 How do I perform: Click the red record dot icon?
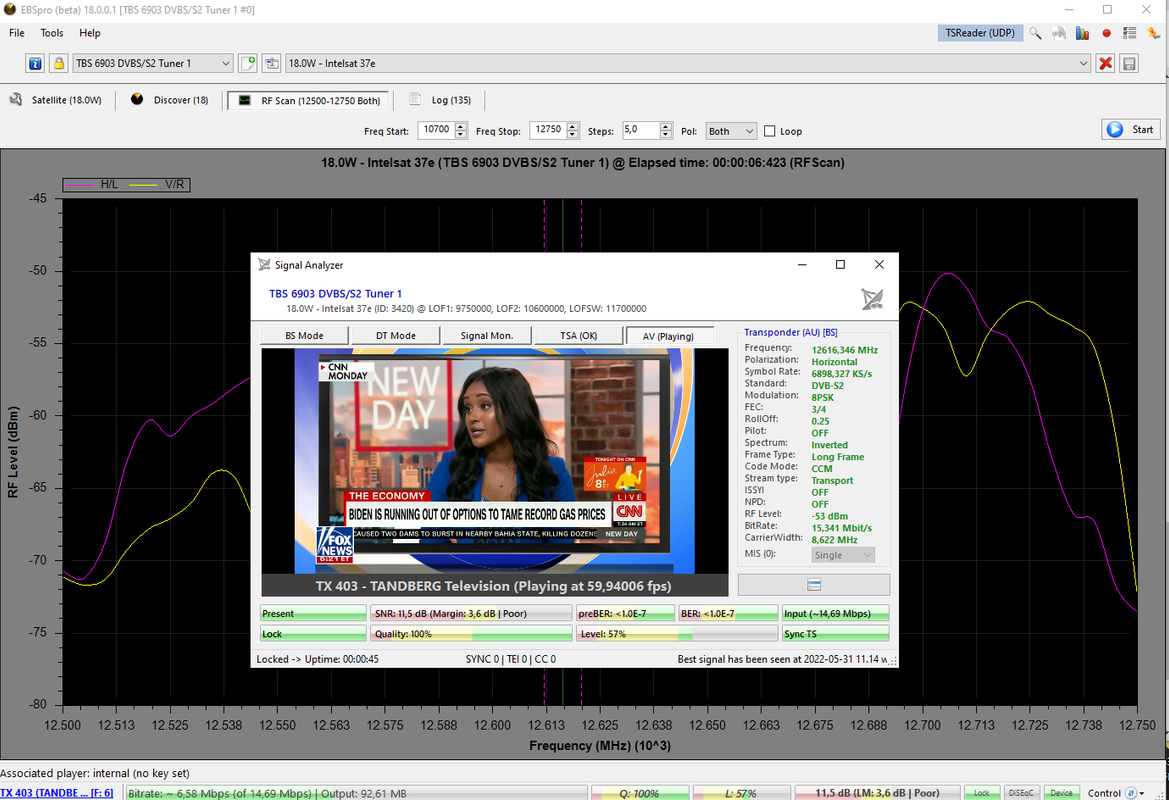coord(1106,33)
